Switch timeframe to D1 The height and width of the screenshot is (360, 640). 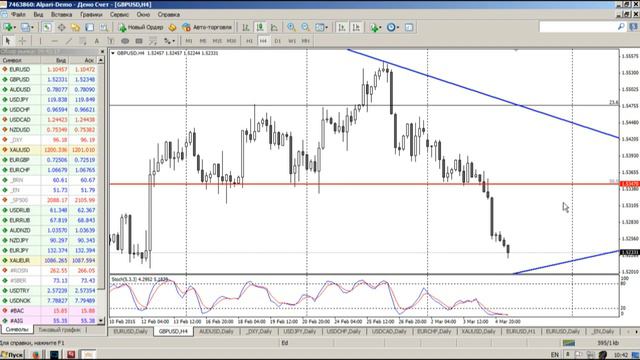278,41
